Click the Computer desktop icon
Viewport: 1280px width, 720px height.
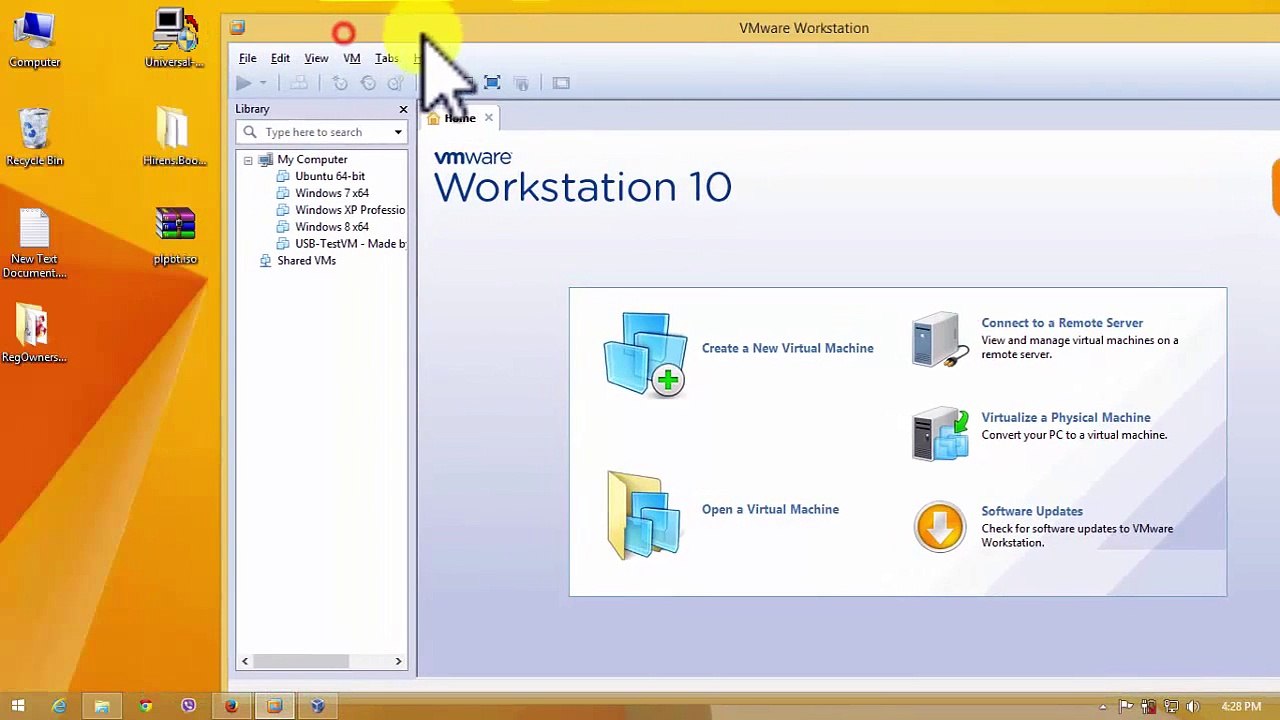(x=35, y=40)
